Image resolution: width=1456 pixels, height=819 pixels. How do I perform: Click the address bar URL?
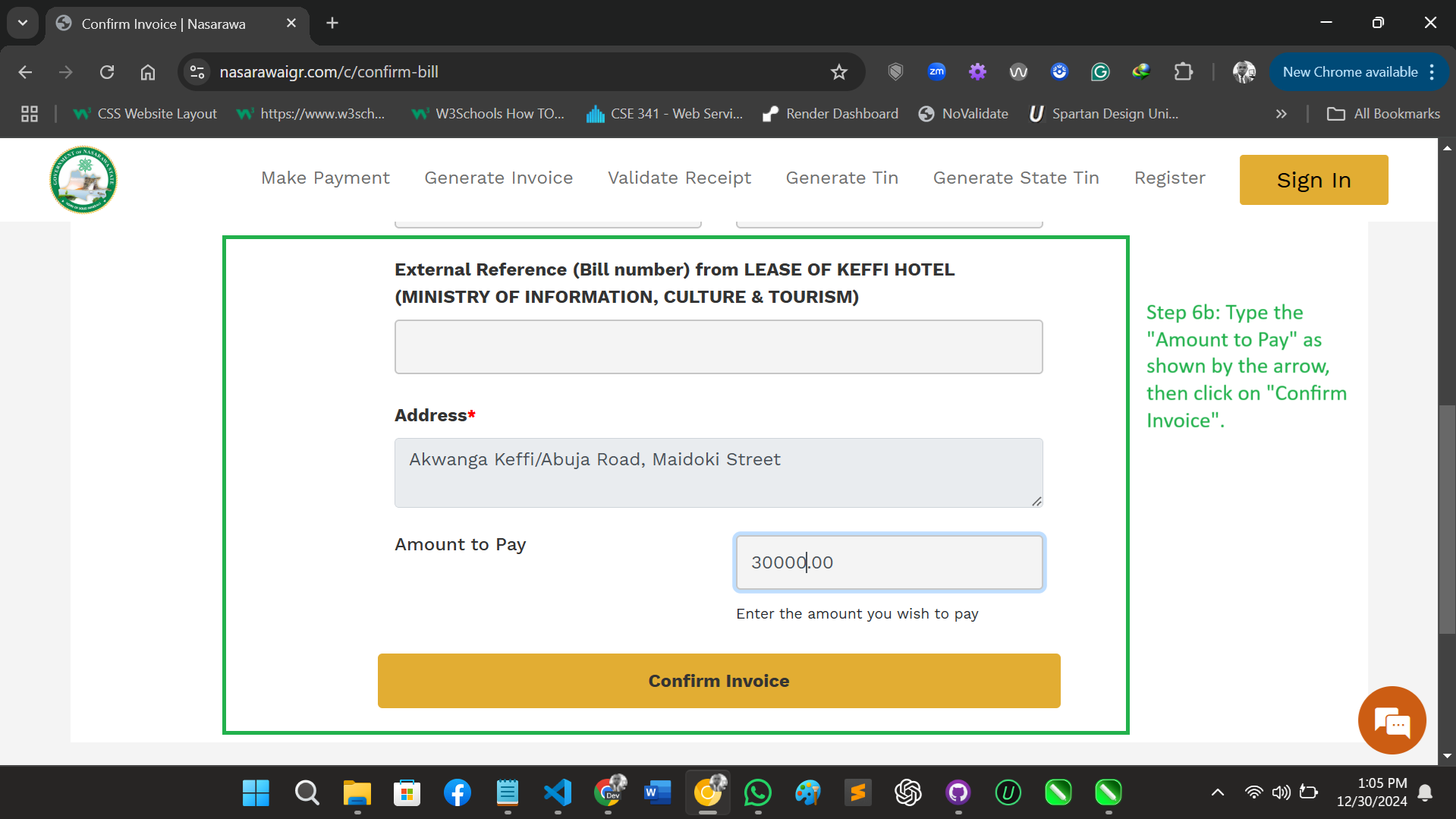coord(329,72)
